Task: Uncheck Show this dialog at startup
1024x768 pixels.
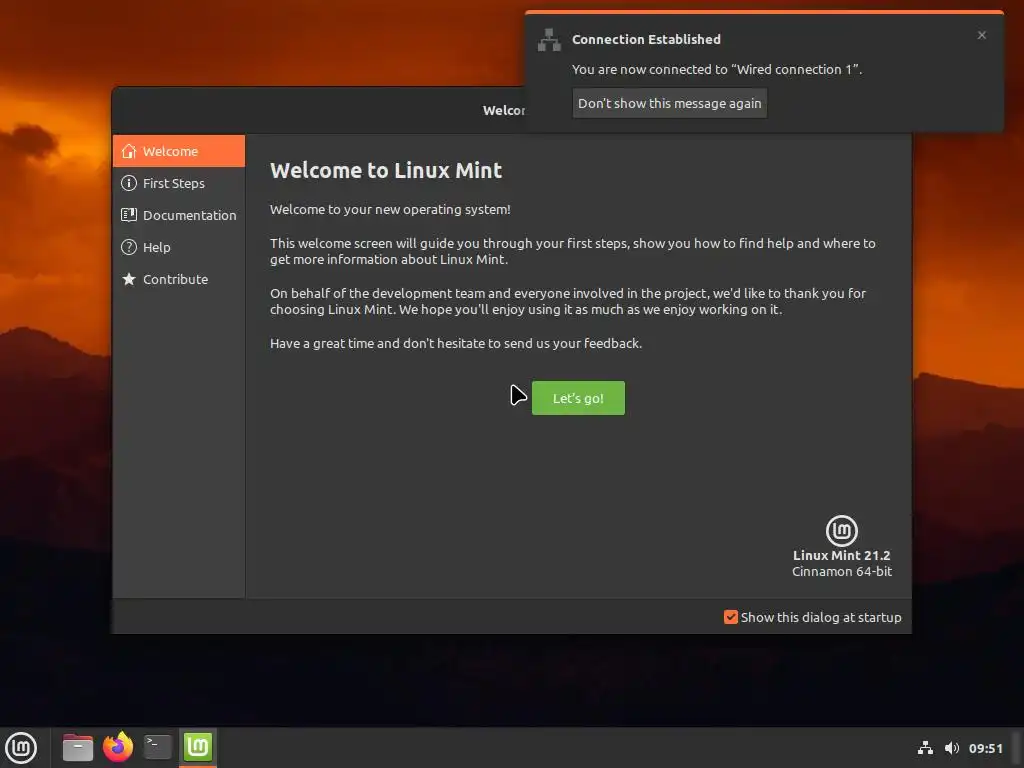Action: (x=731, y=617)
